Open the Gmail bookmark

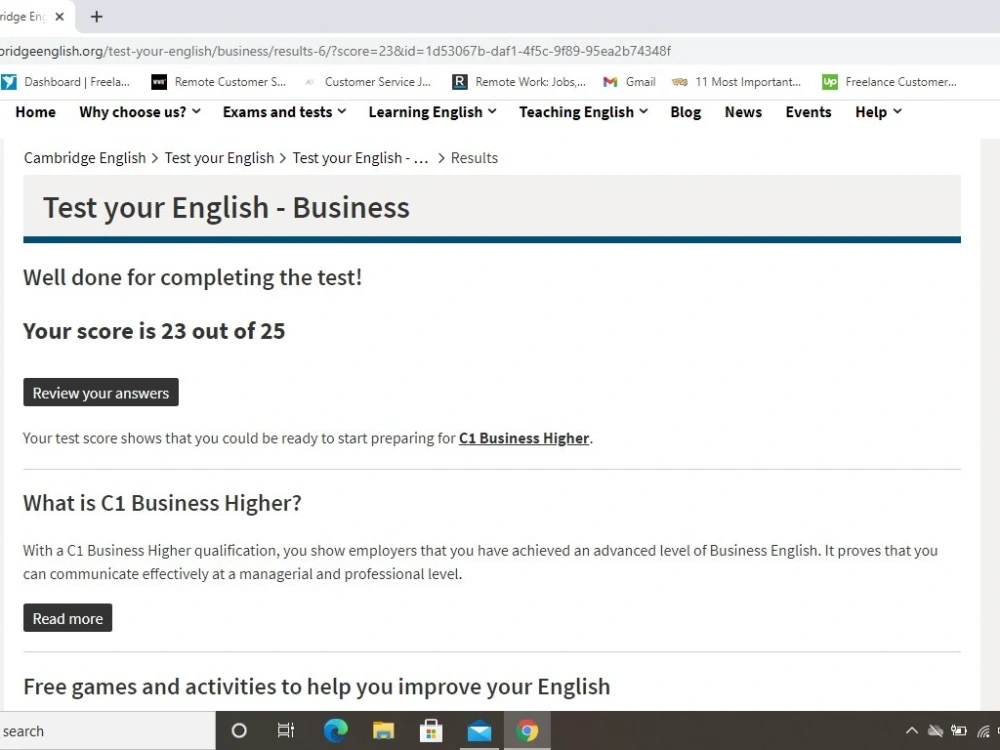coord(629,82)
